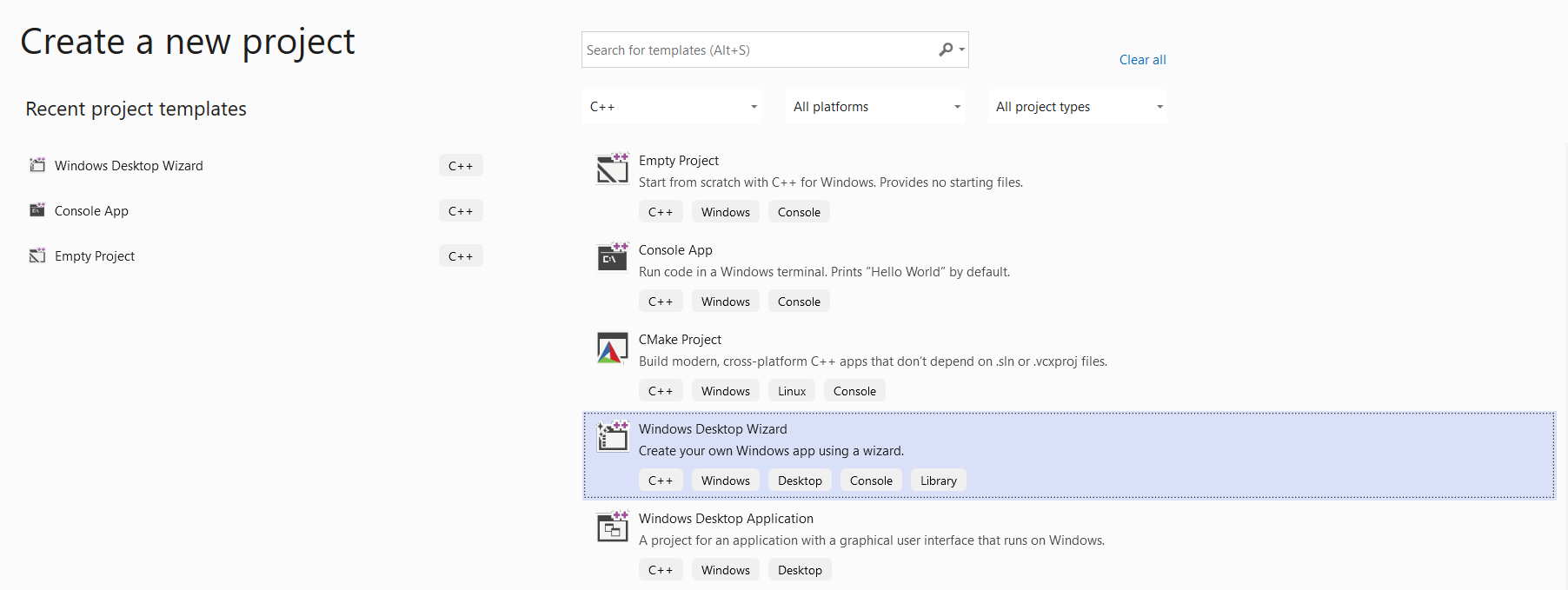Click Windows tag under Console App
Viewport: 1568px width, 590px height.
(x=726, y=302)
